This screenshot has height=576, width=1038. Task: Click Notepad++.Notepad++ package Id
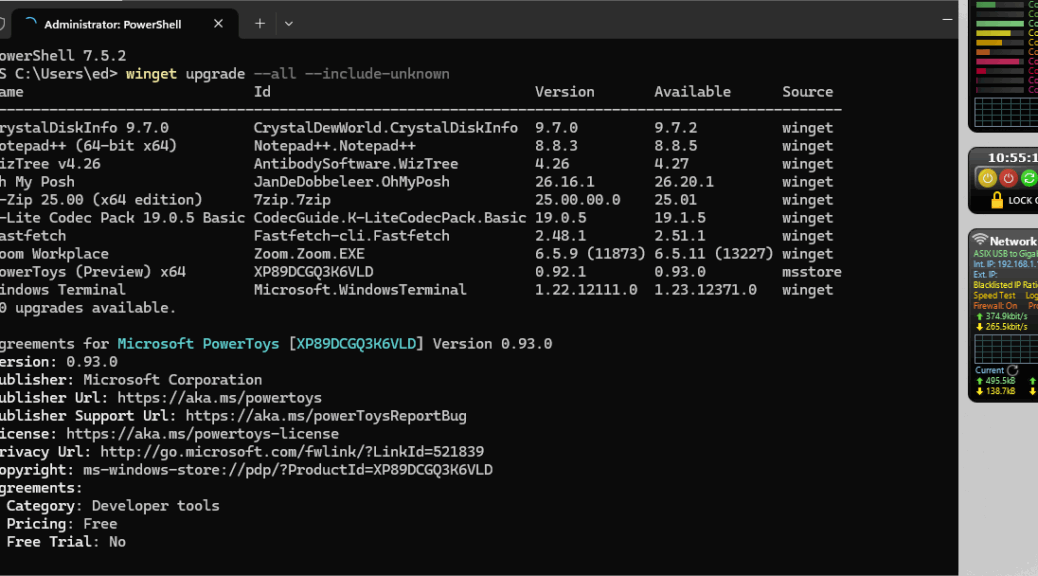tap(334, 146)
